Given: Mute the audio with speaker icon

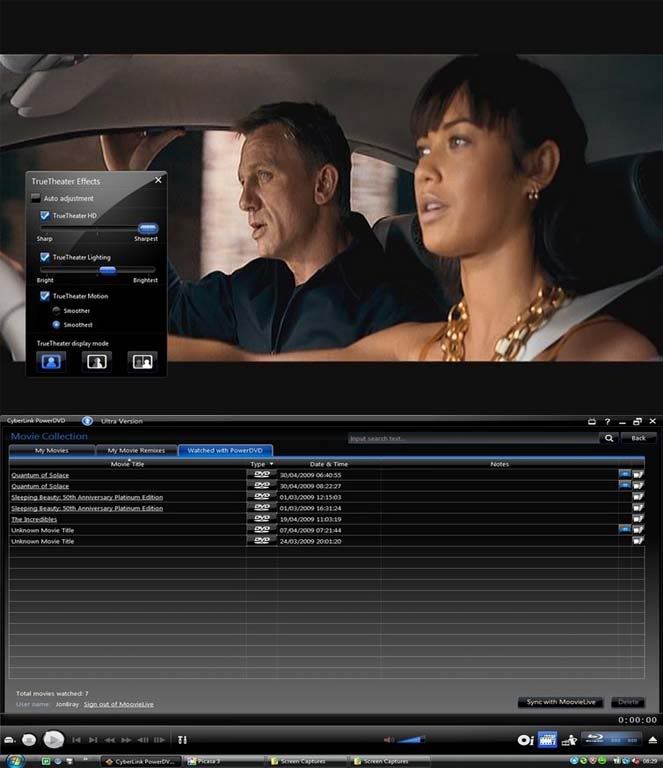Looking at the screenshot, I should point(388,740).
